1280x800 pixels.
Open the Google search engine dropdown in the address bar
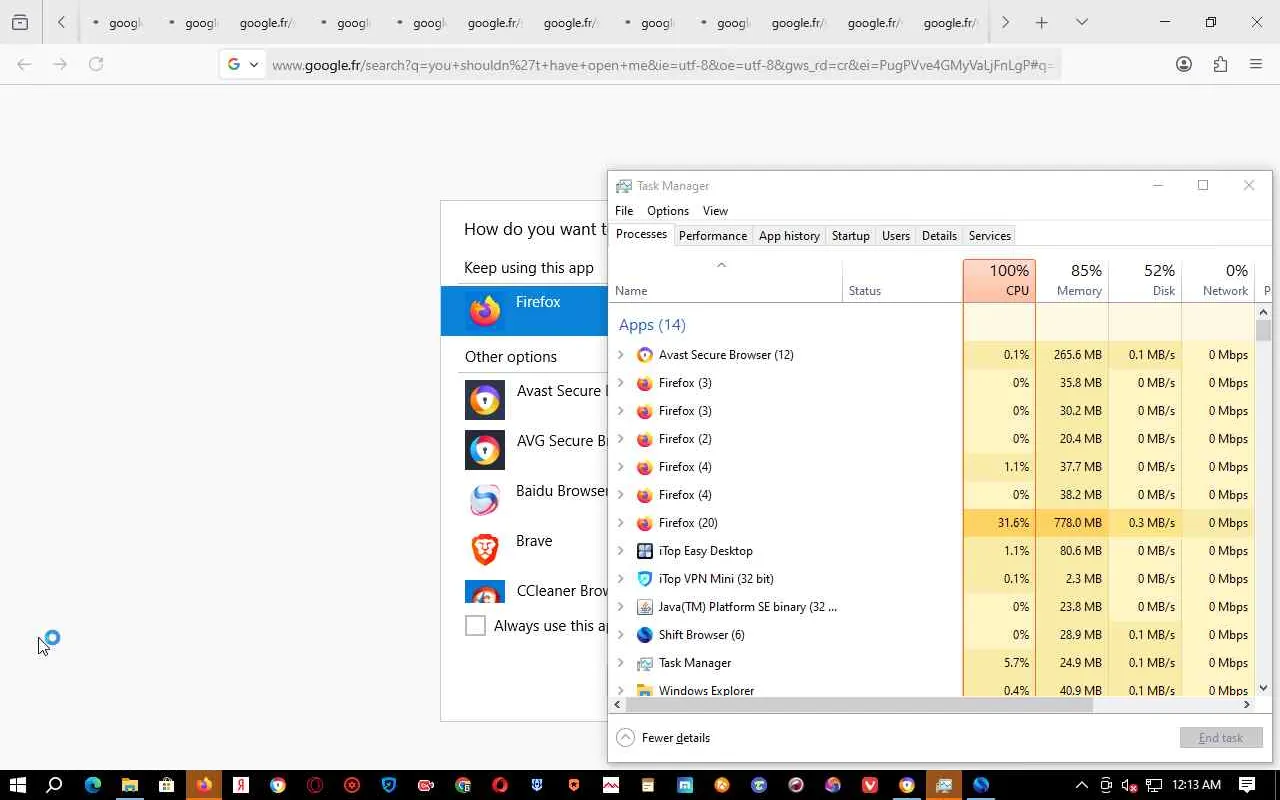pyautogui.click(x=243, y=64)
